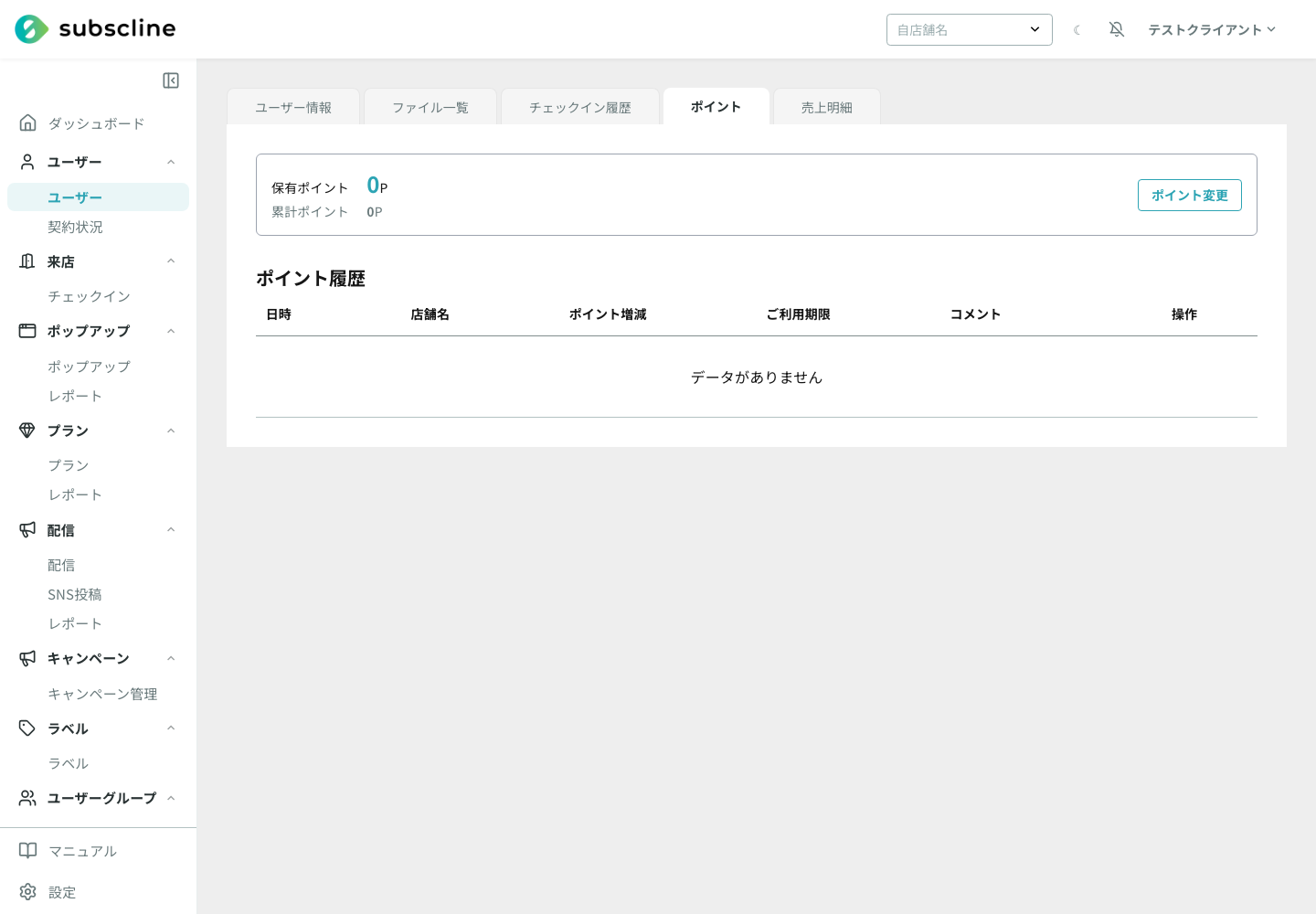Viewport: 1316px width, 914px height.
Task: Switch to the 売上明細 tab
Action: [827, 107]
